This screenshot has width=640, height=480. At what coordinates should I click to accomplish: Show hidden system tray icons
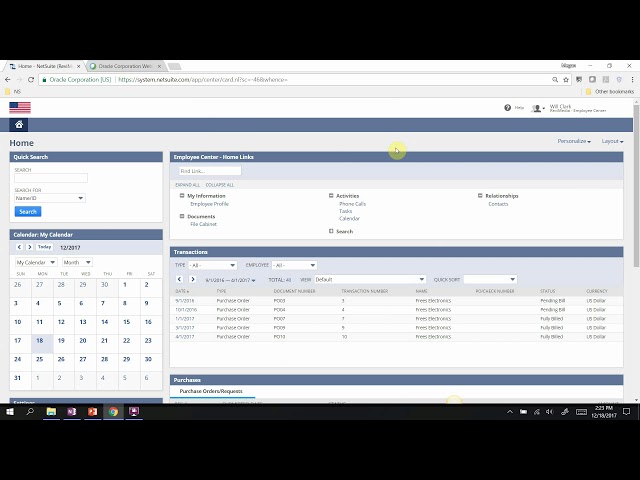(510, 412)
